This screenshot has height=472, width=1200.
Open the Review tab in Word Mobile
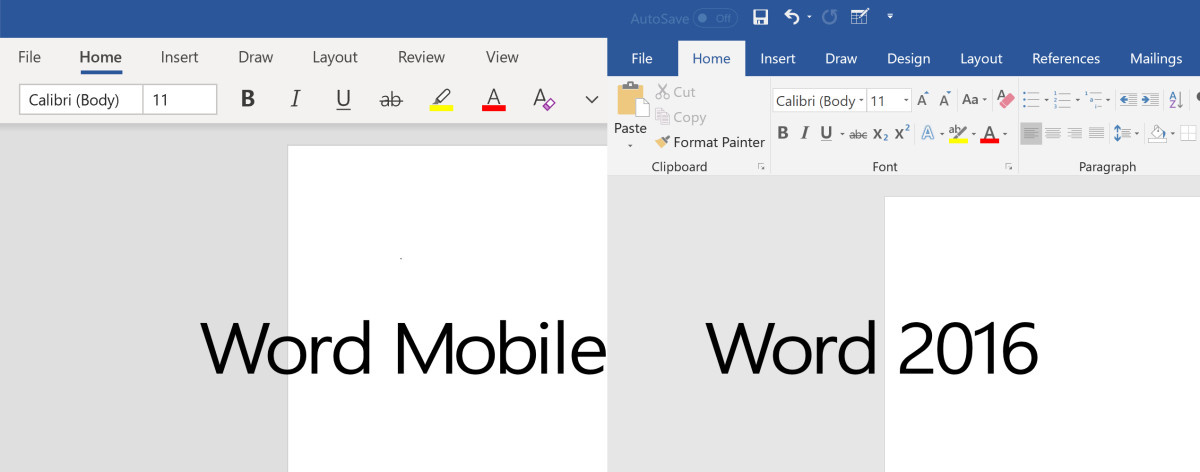(x=421, y=57)
